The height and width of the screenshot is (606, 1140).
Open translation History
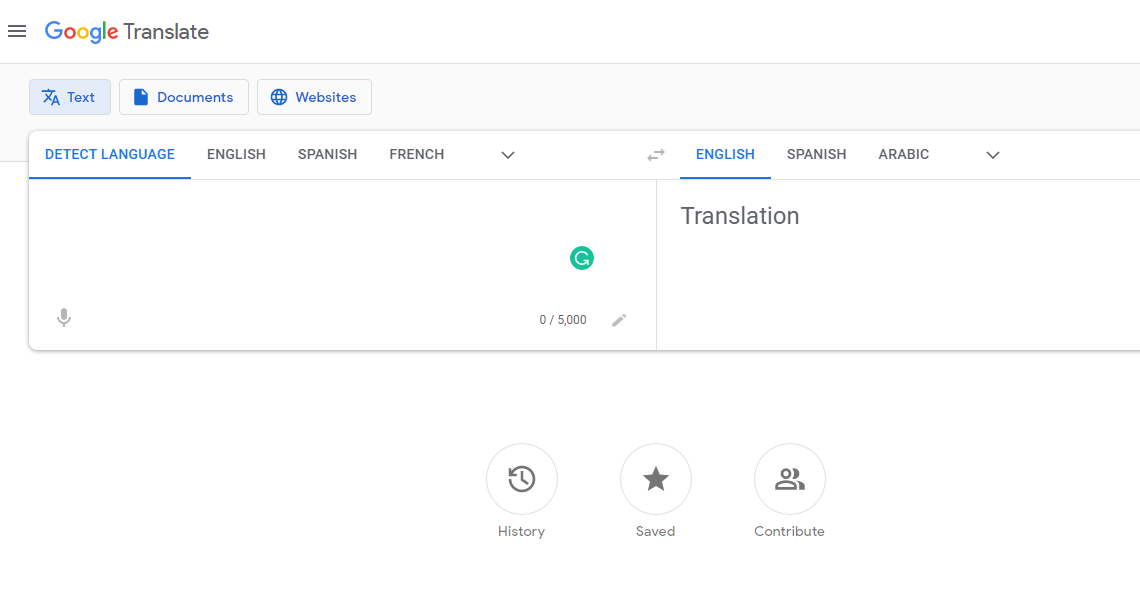click(521, 479)
